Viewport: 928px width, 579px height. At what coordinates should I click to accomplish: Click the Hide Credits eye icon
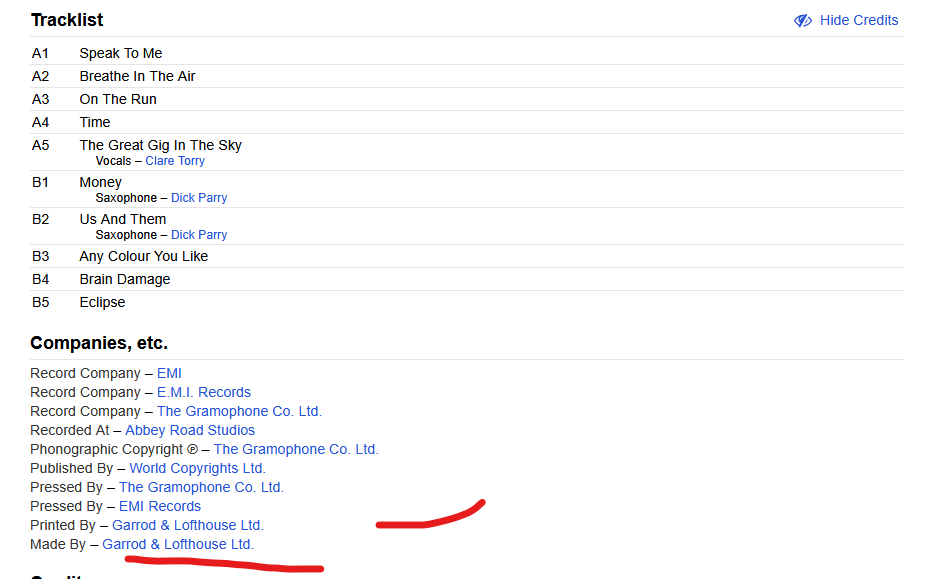(x=803, y=21)
